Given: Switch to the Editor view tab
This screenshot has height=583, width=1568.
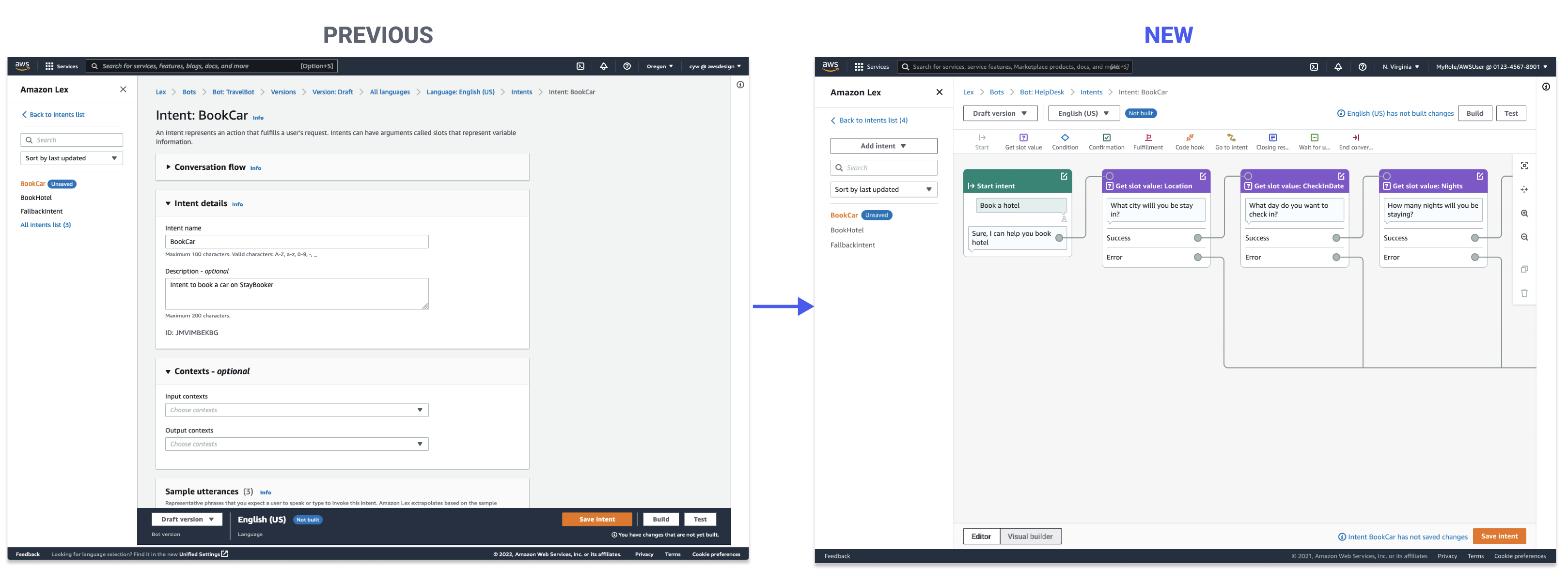Looking at the screenshot, I should pos(981,536).
